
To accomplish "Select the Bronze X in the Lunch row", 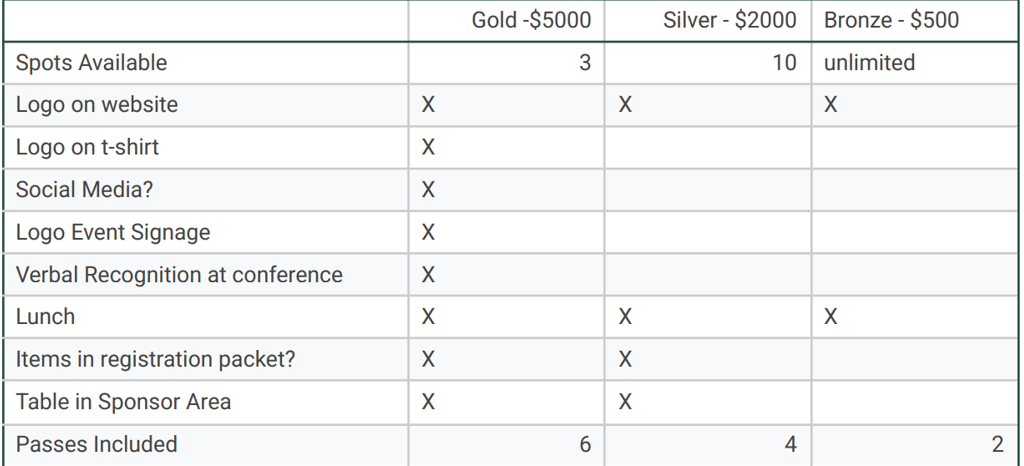I will (x=831, y=317).
